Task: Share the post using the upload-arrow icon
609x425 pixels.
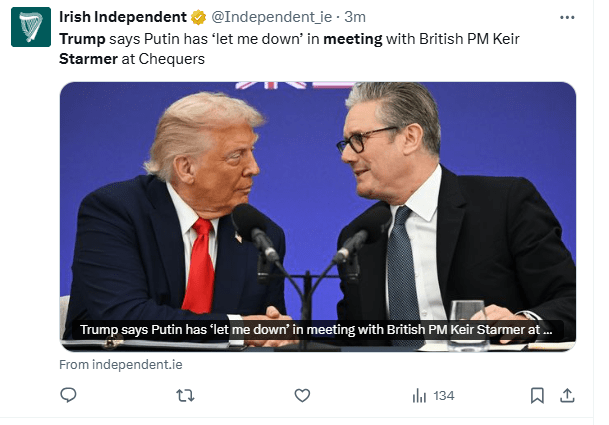Action: [x=567, y=396]
